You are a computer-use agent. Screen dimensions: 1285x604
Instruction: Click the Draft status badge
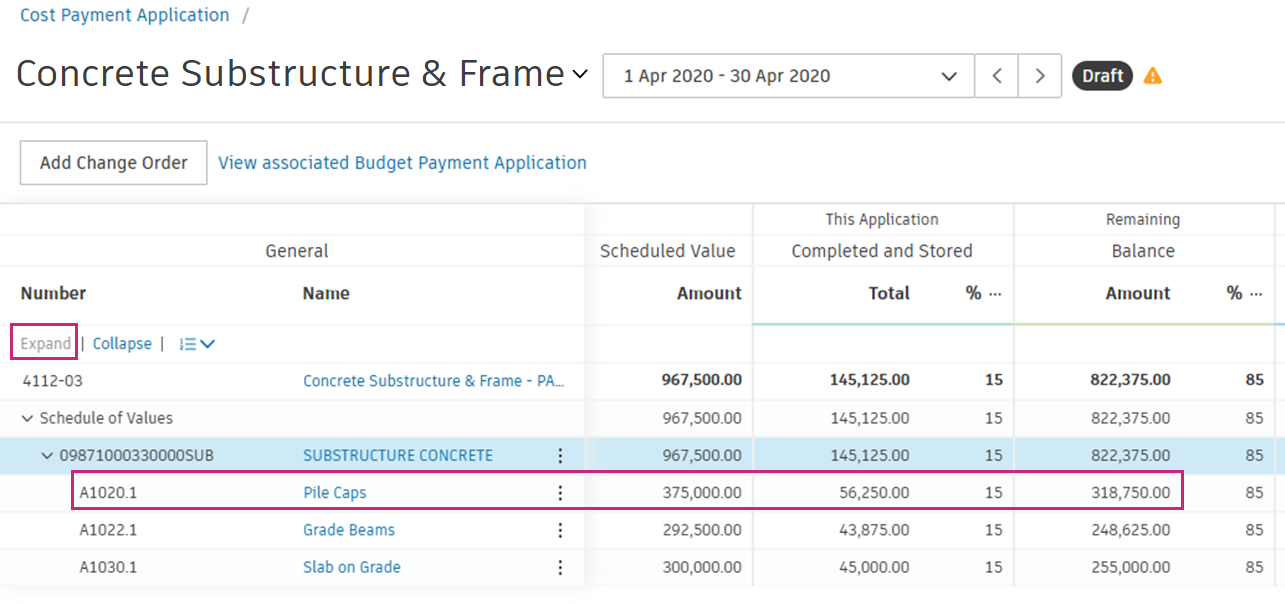click(x=1102, y=76)
